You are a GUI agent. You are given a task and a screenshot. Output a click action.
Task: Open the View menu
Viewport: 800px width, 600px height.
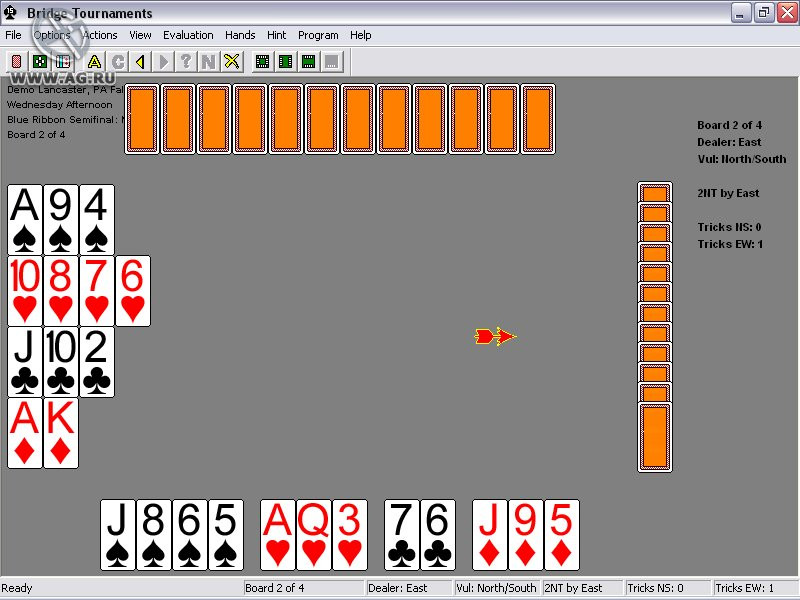point(140,35)
